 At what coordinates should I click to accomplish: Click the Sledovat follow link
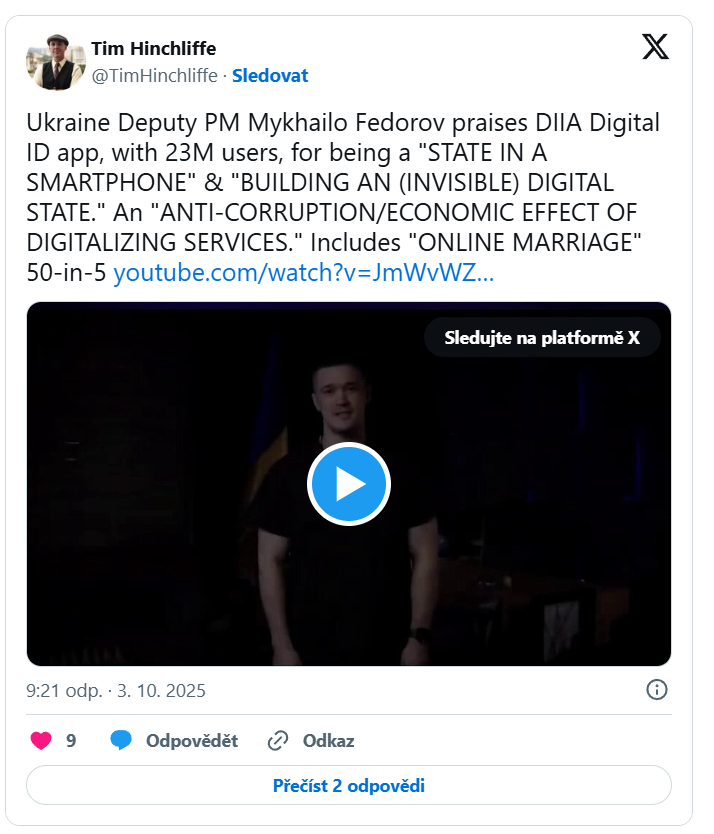pos(270,76)
